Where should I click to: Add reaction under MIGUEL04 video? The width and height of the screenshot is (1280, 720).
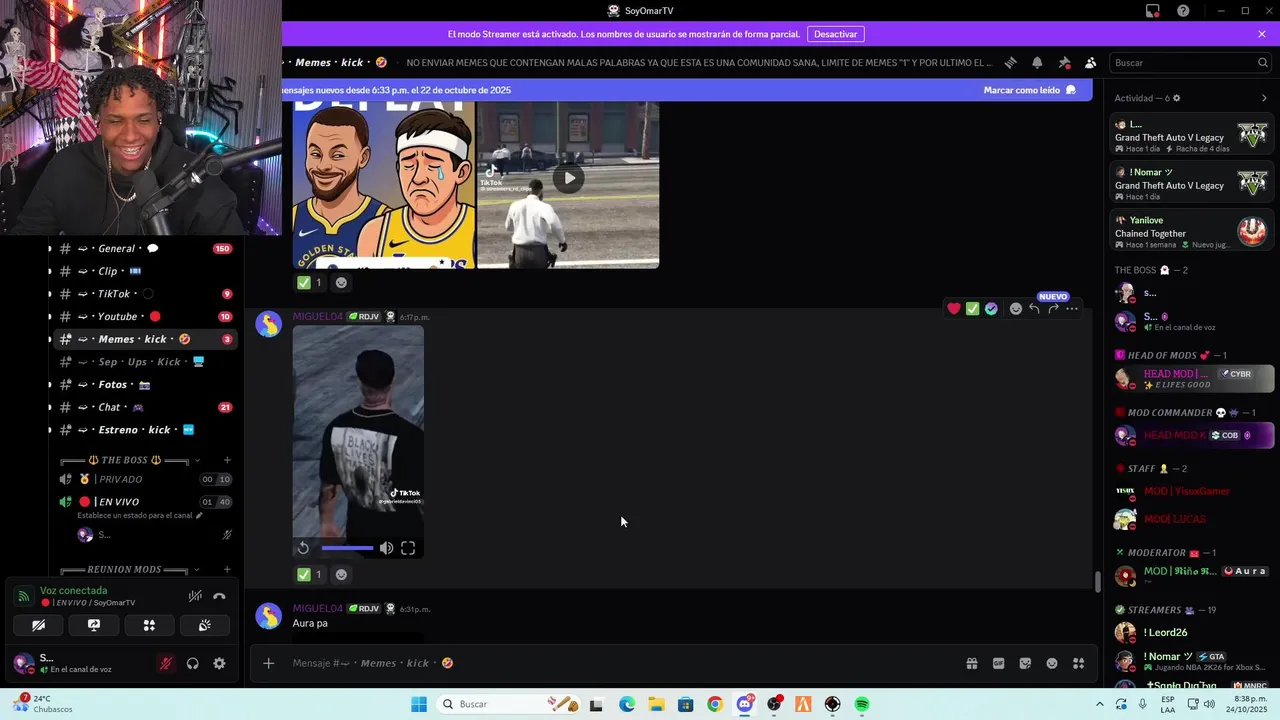341,574
